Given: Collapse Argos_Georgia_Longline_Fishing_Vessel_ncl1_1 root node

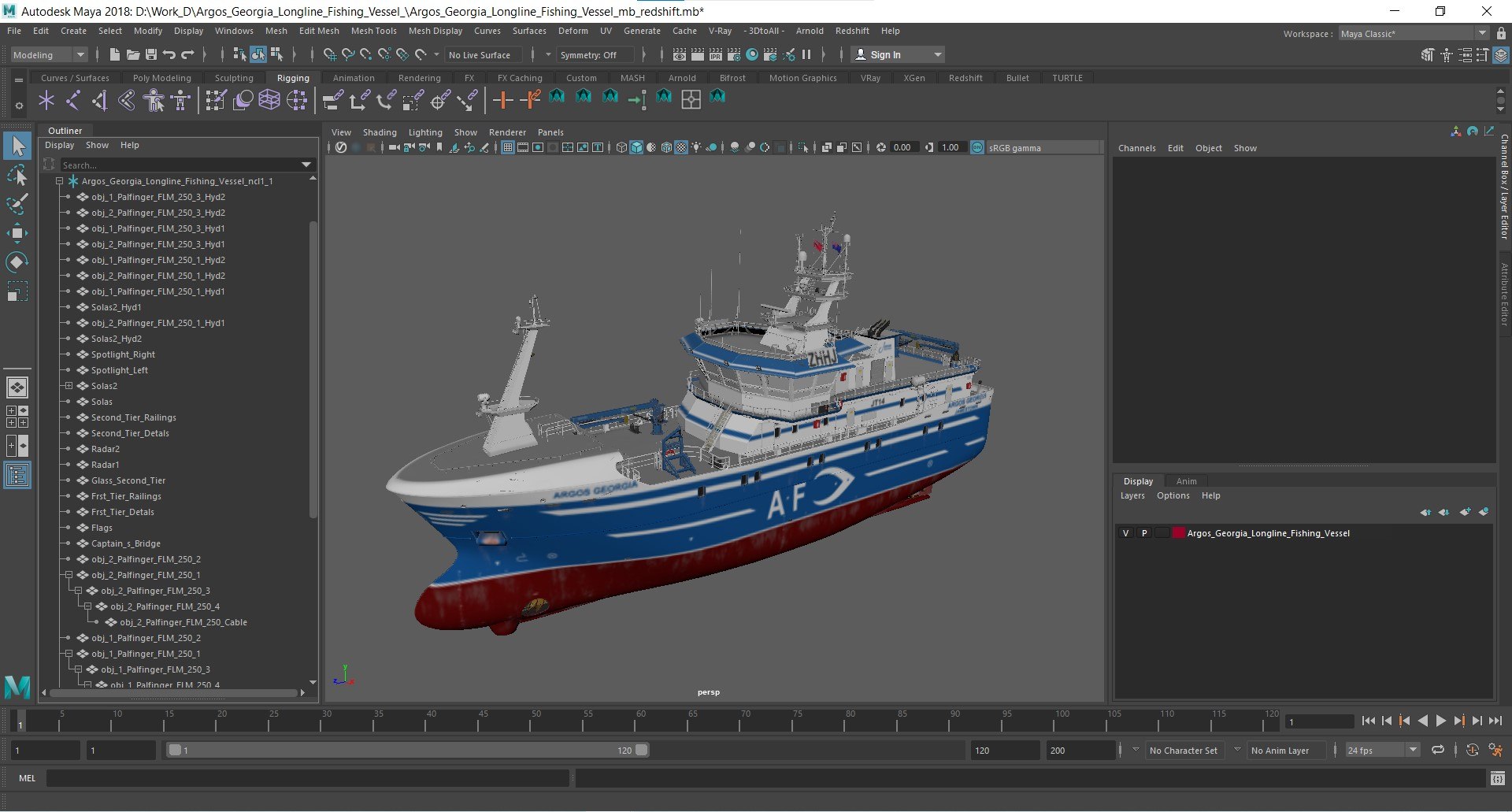Looking at the screenshot, I should coord(59,181).
